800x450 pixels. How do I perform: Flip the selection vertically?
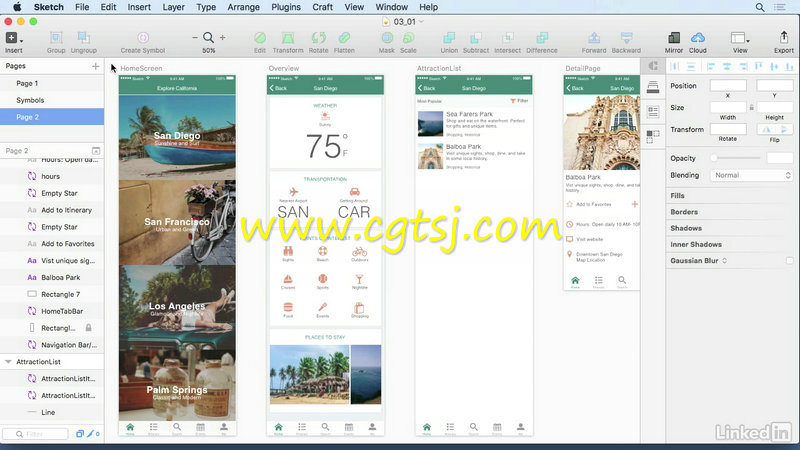click(784, 130)
